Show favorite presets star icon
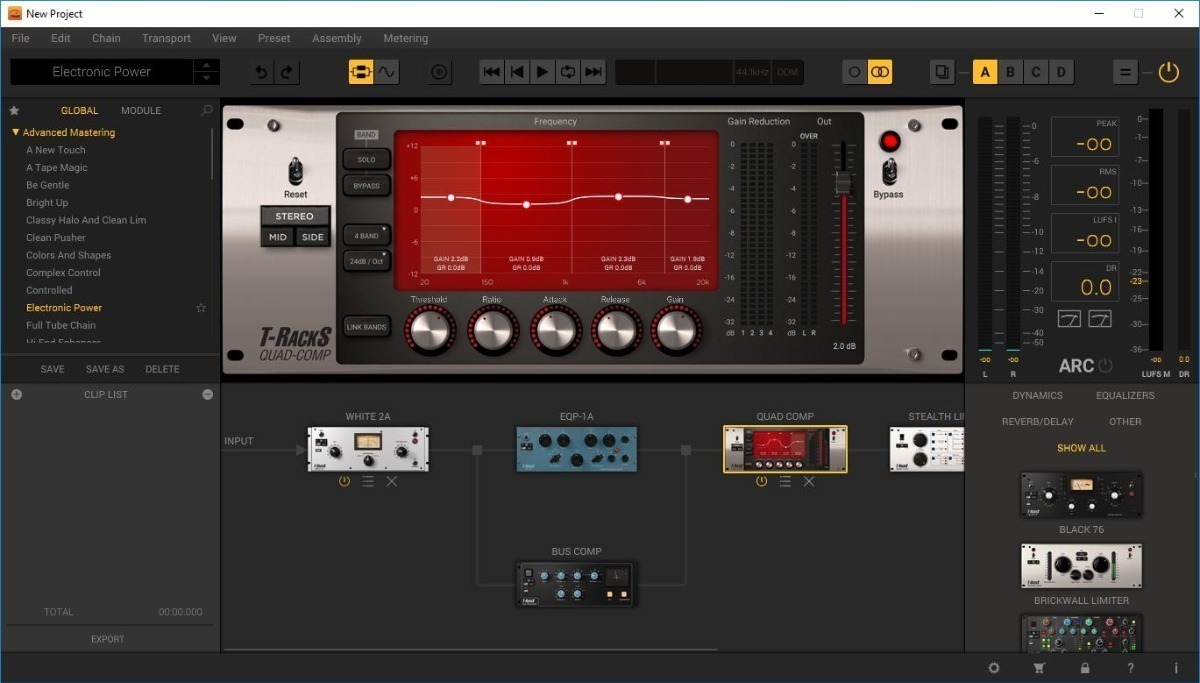 coord(14,111)
